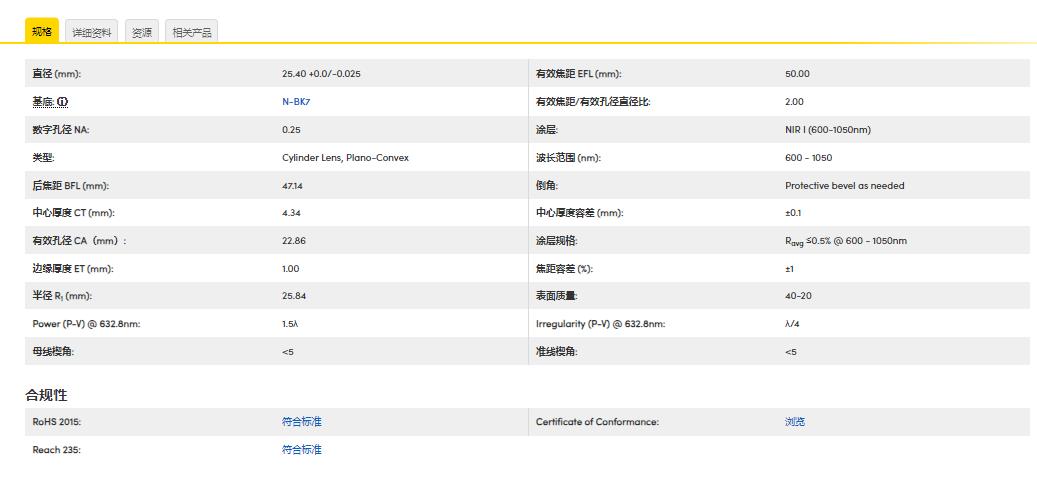Image resolution: width=1037 pixels, height=478 pixels.
Task: Open the 资源 tab
Action: coord(142,32)
